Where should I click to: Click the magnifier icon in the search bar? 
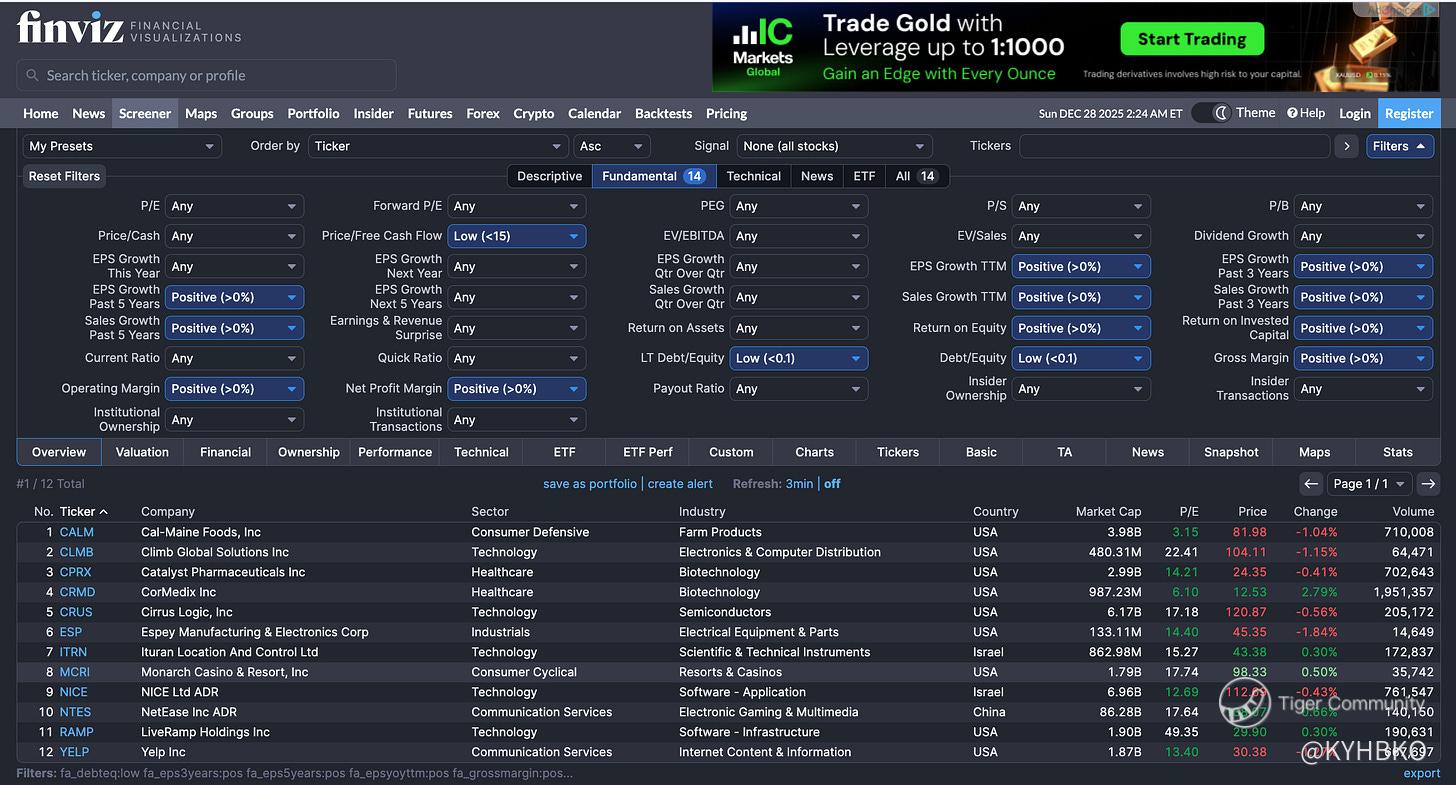[33, 76]
